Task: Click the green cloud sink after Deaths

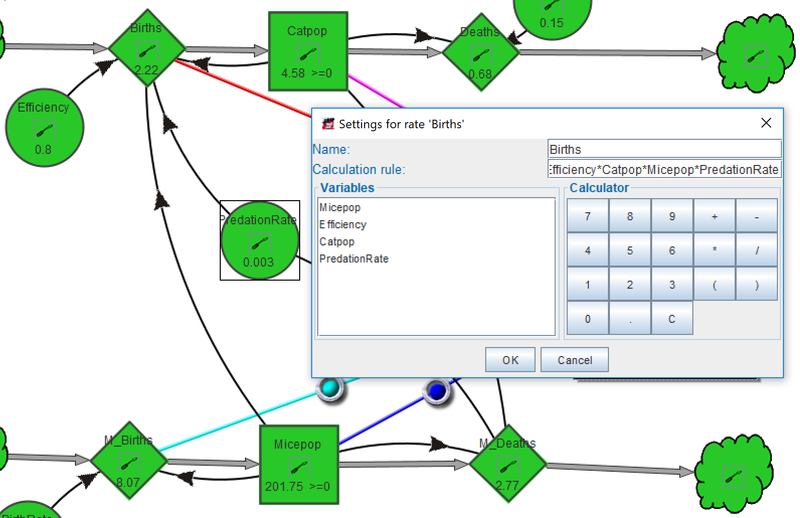Action: (x=756, y=53)
